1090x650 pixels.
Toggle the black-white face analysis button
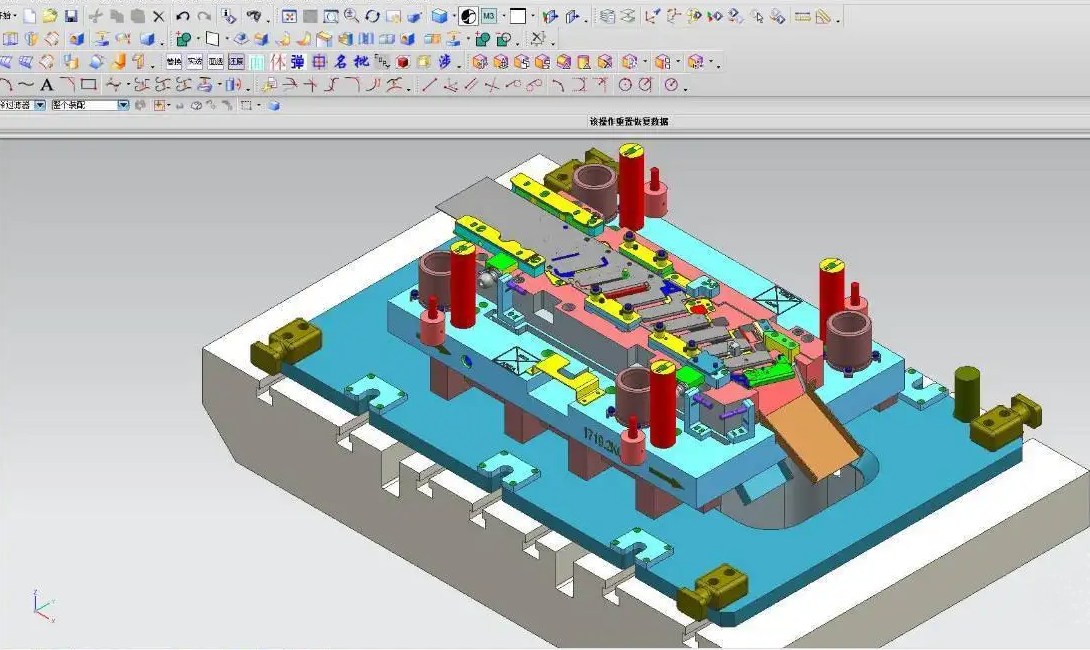[x=468, y=16]
